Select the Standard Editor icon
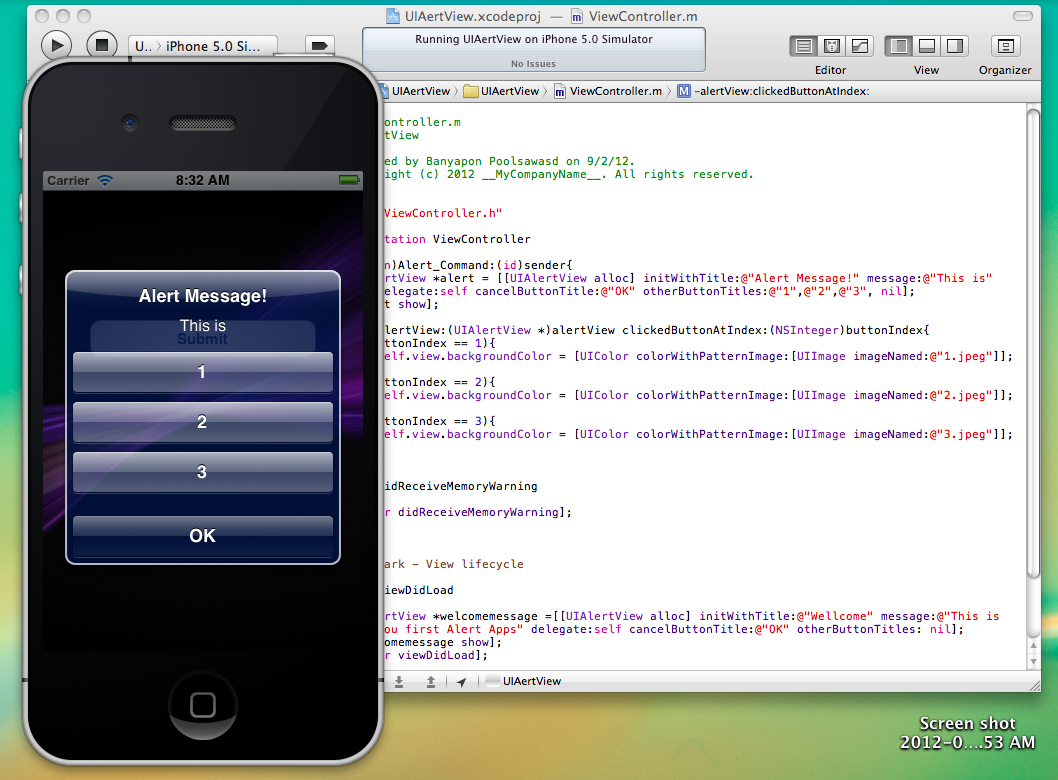1058x780 pixels. point(805,45)
